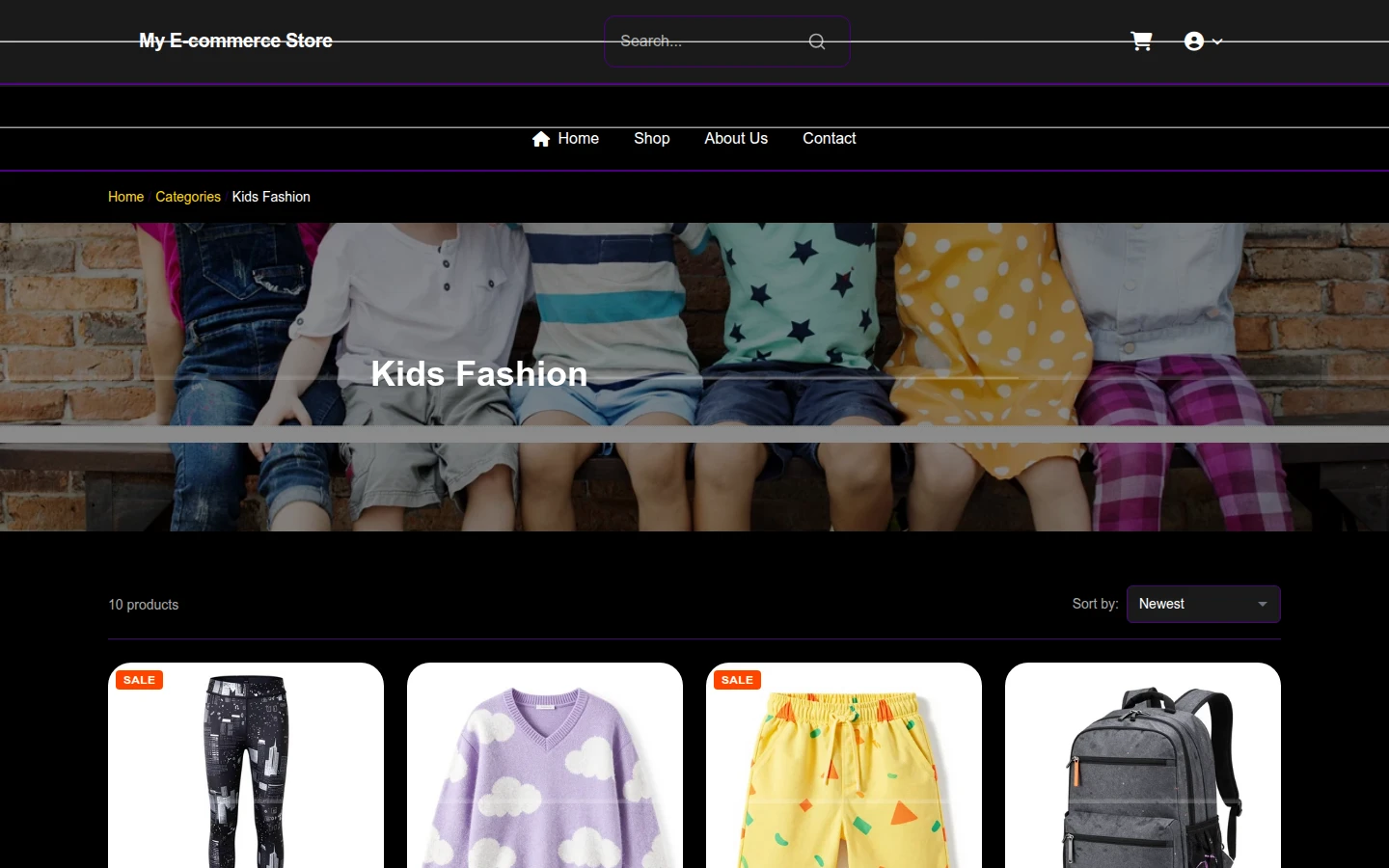Open the gray backpack product
The height and width of the screenshot is (868, 1389).
[x=1143, y=766]
